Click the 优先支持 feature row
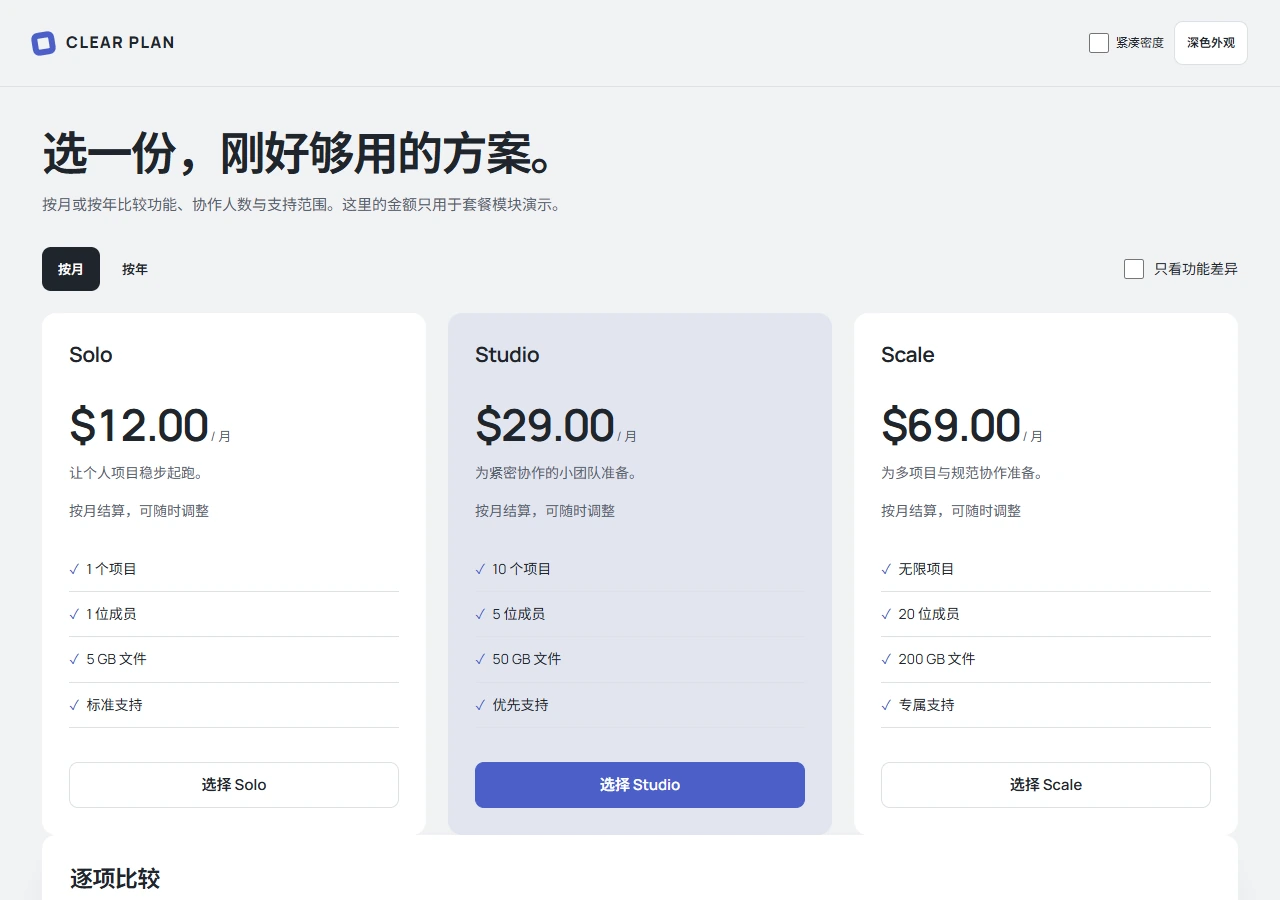The image size is (1280, 900). pos(640,705)
